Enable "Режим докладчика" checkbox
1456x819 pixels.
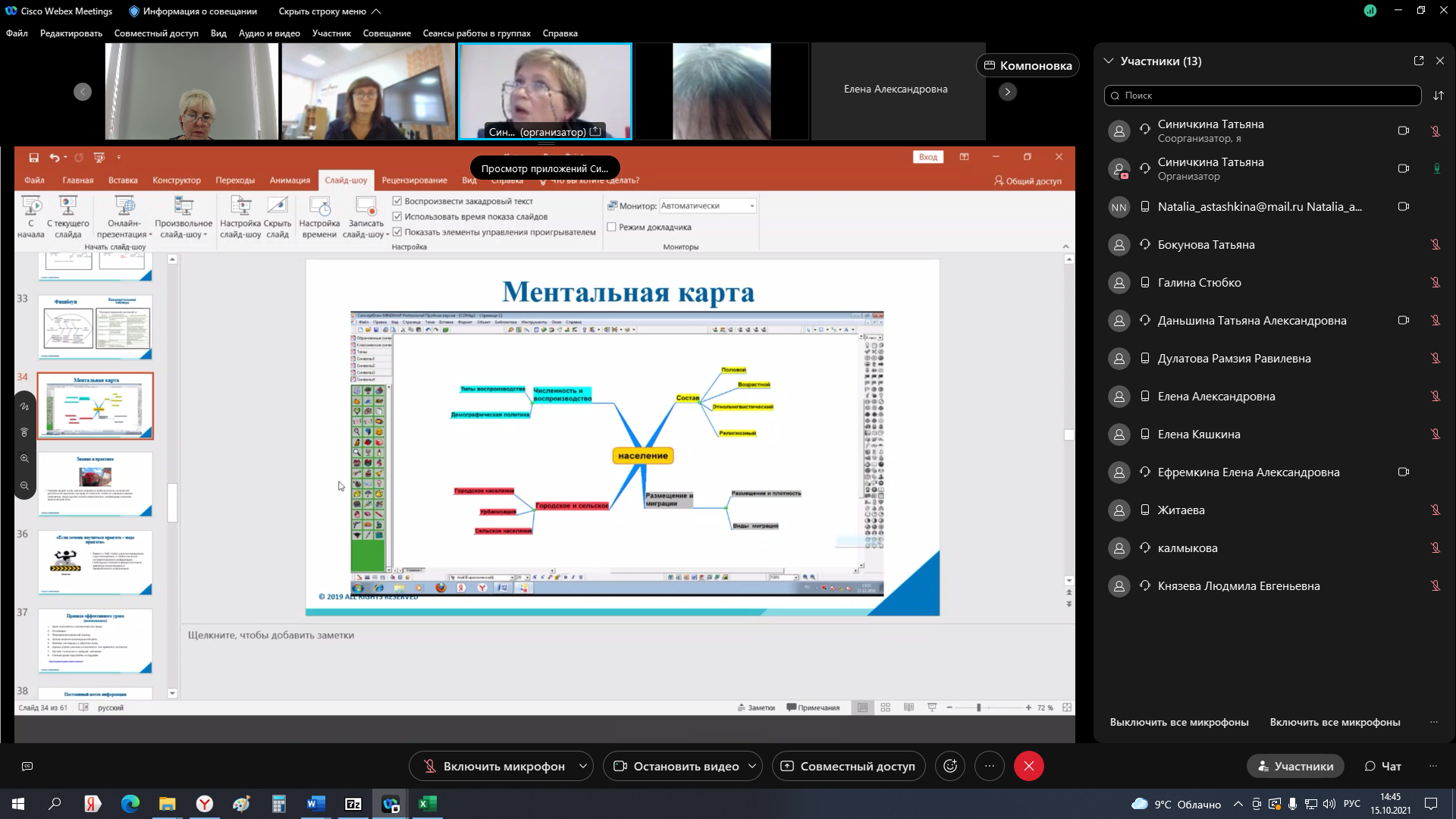pos(611,227)
